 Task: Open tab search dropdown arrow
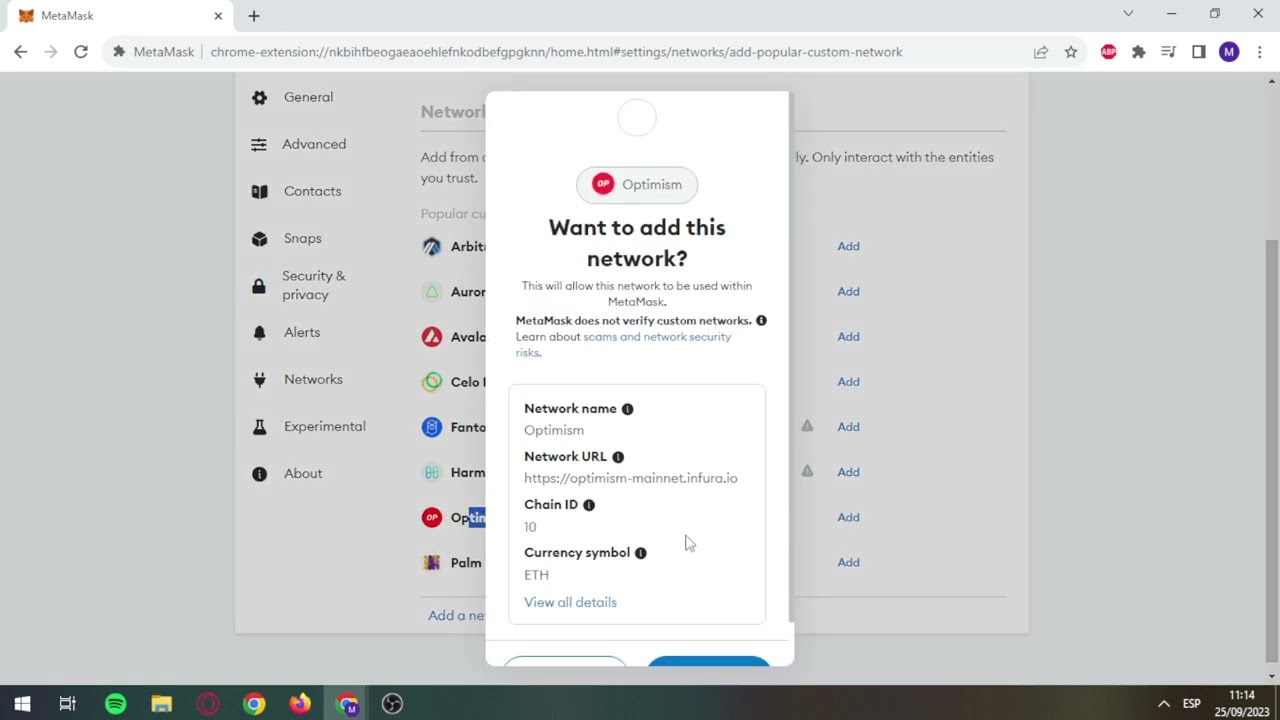point(1128,14)
